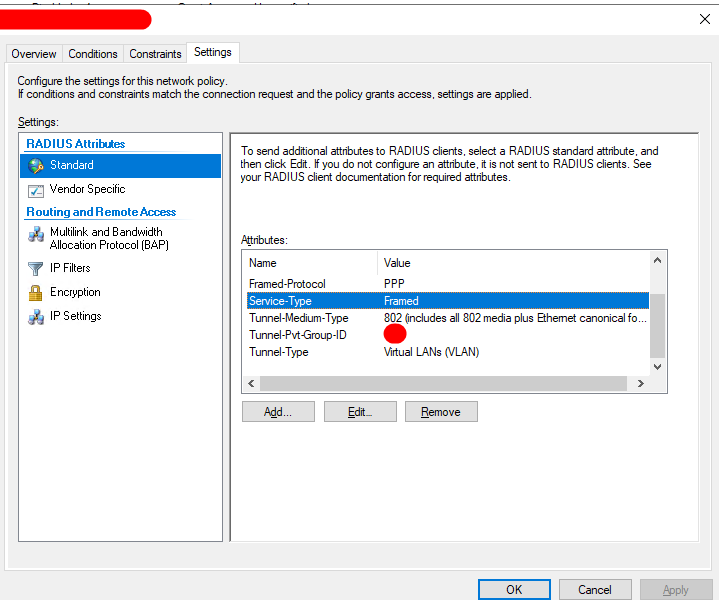Click horizontal scrollbar right arrow

(641, 383)
